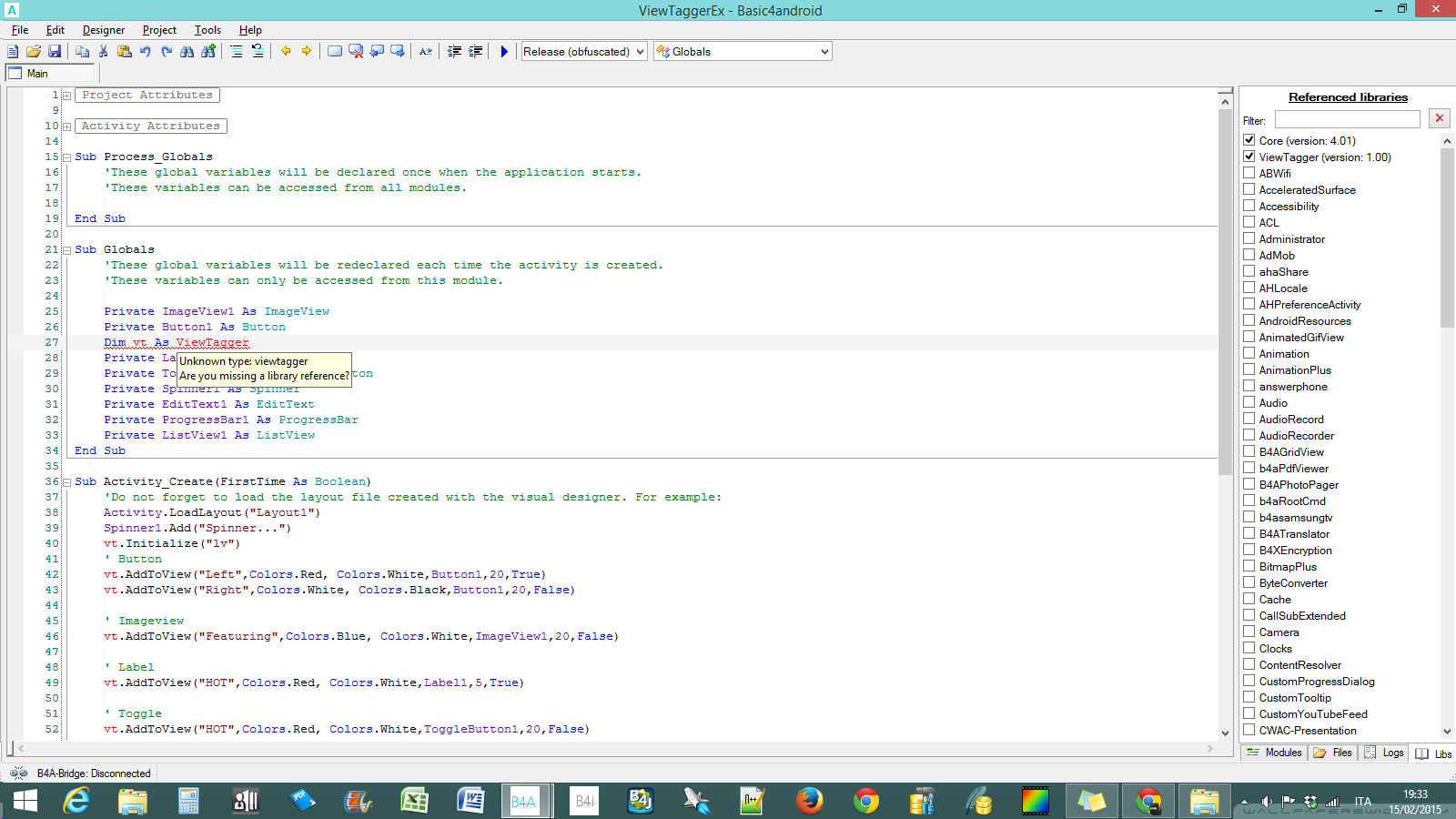Open the Edit menu

[56, 30]
